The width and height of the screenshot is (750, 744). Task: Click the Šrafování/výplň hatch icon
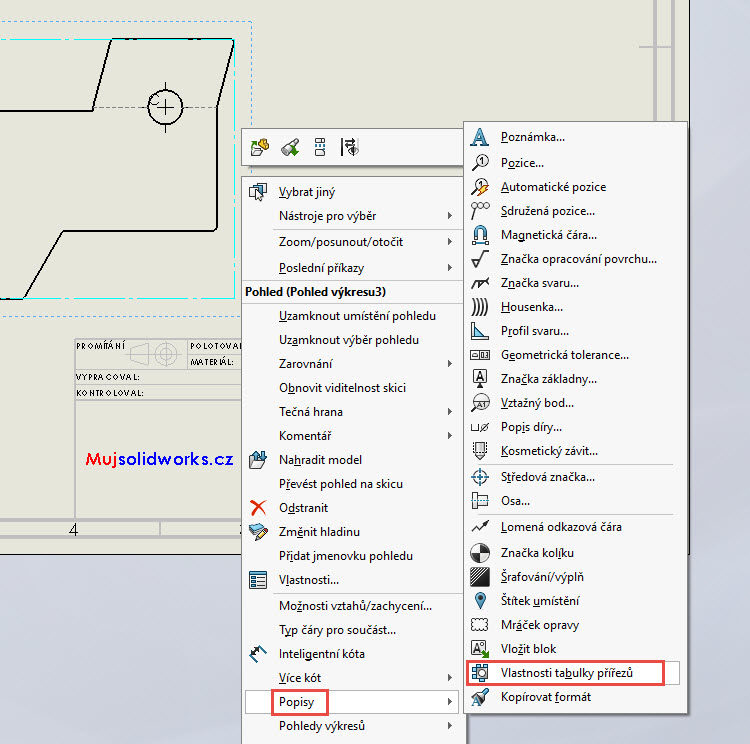(480, 577)
